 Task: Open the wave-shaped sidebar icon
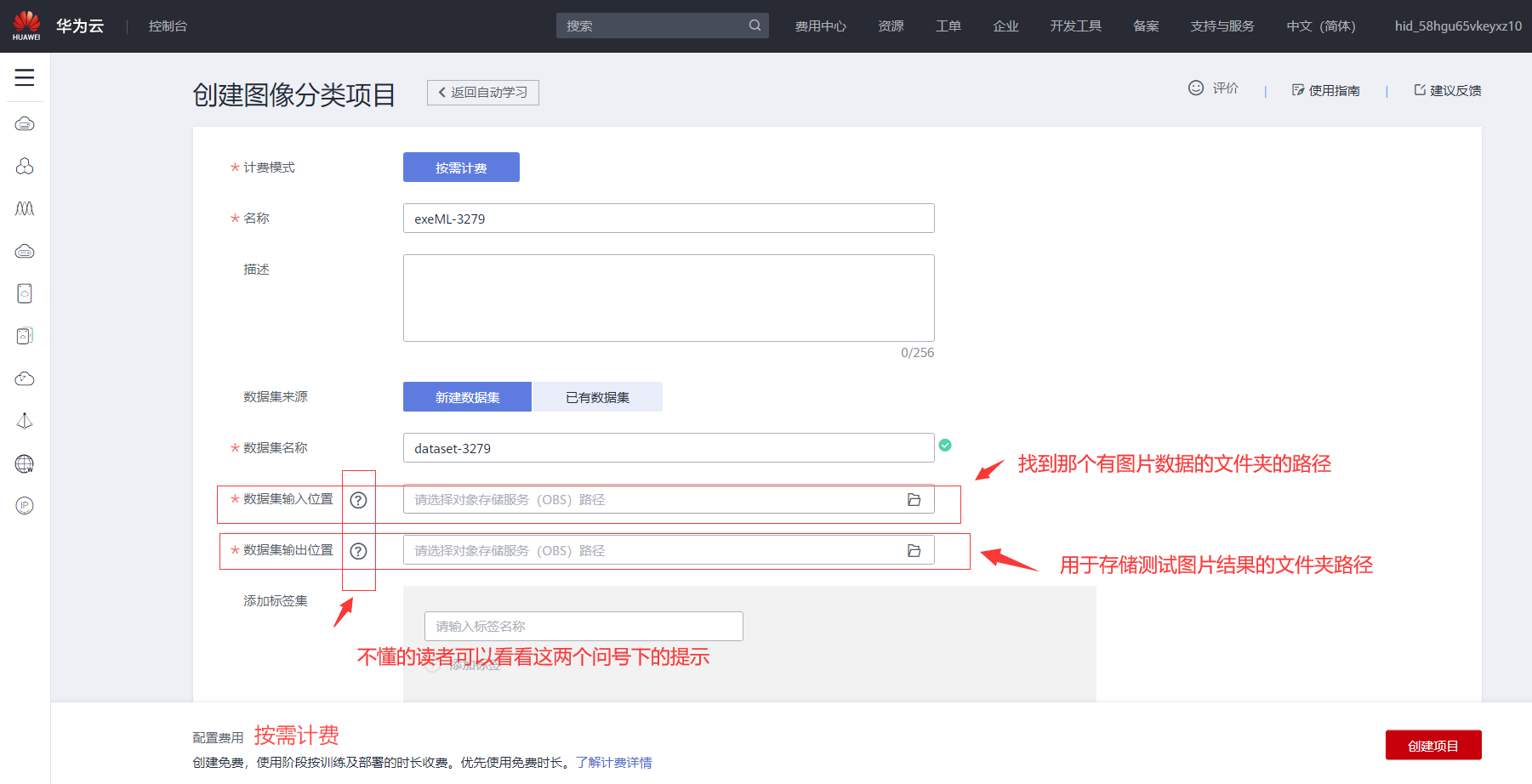pyautogui.click(x=25, y=208)
